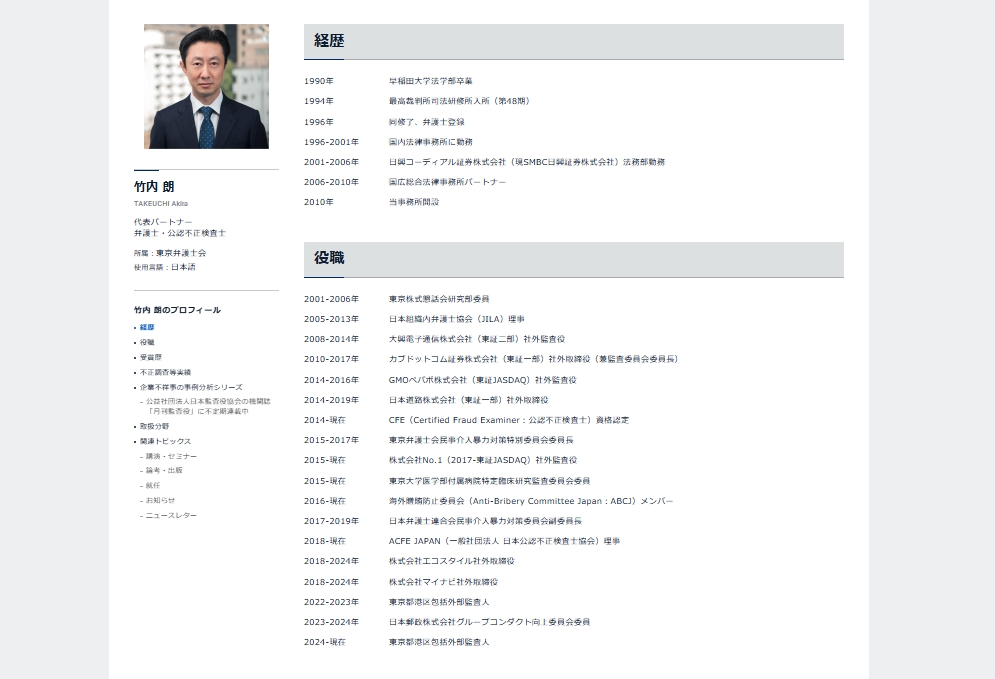Image resolution: width=995 pixels, height=679 pixels.
Task: Click the affiliation 所属:東京弁護士会
Action: coord(170,253)
